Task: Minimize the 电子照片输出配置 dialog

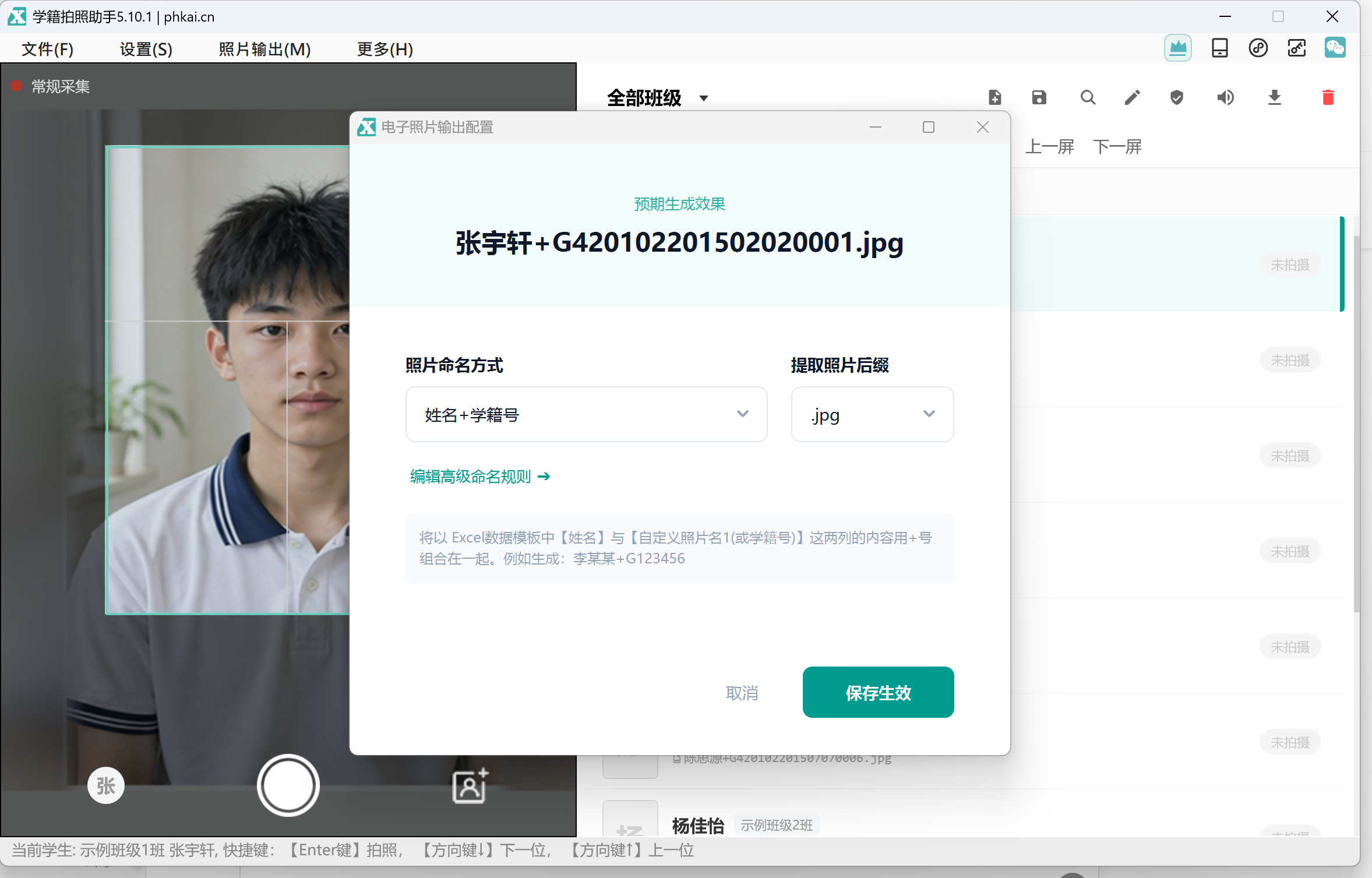Action: pyautogui.click(x=875, y=127)
